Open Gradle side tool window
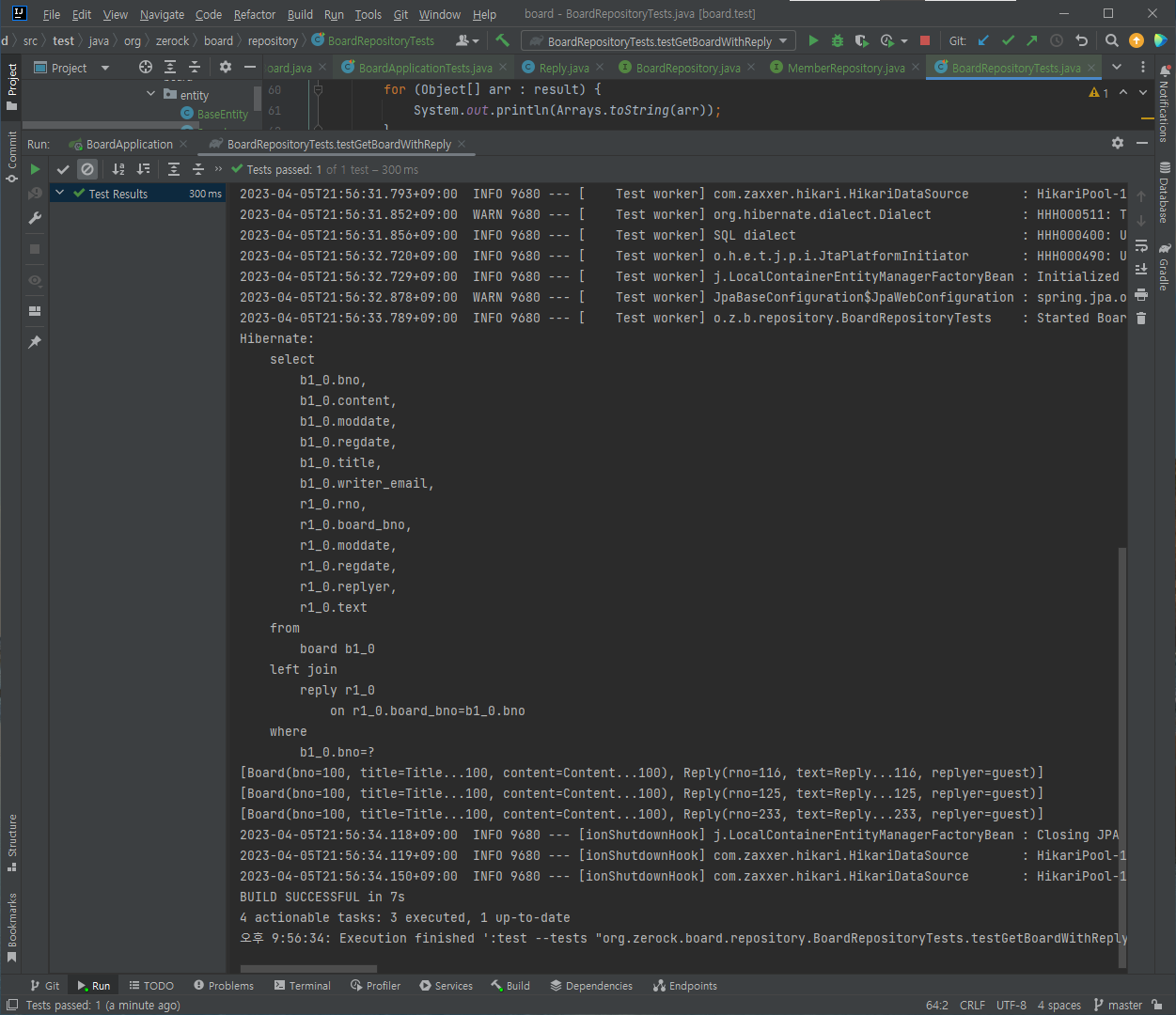The height and width of the screenshot is (1015, 1176). [x=1164, y=268]
